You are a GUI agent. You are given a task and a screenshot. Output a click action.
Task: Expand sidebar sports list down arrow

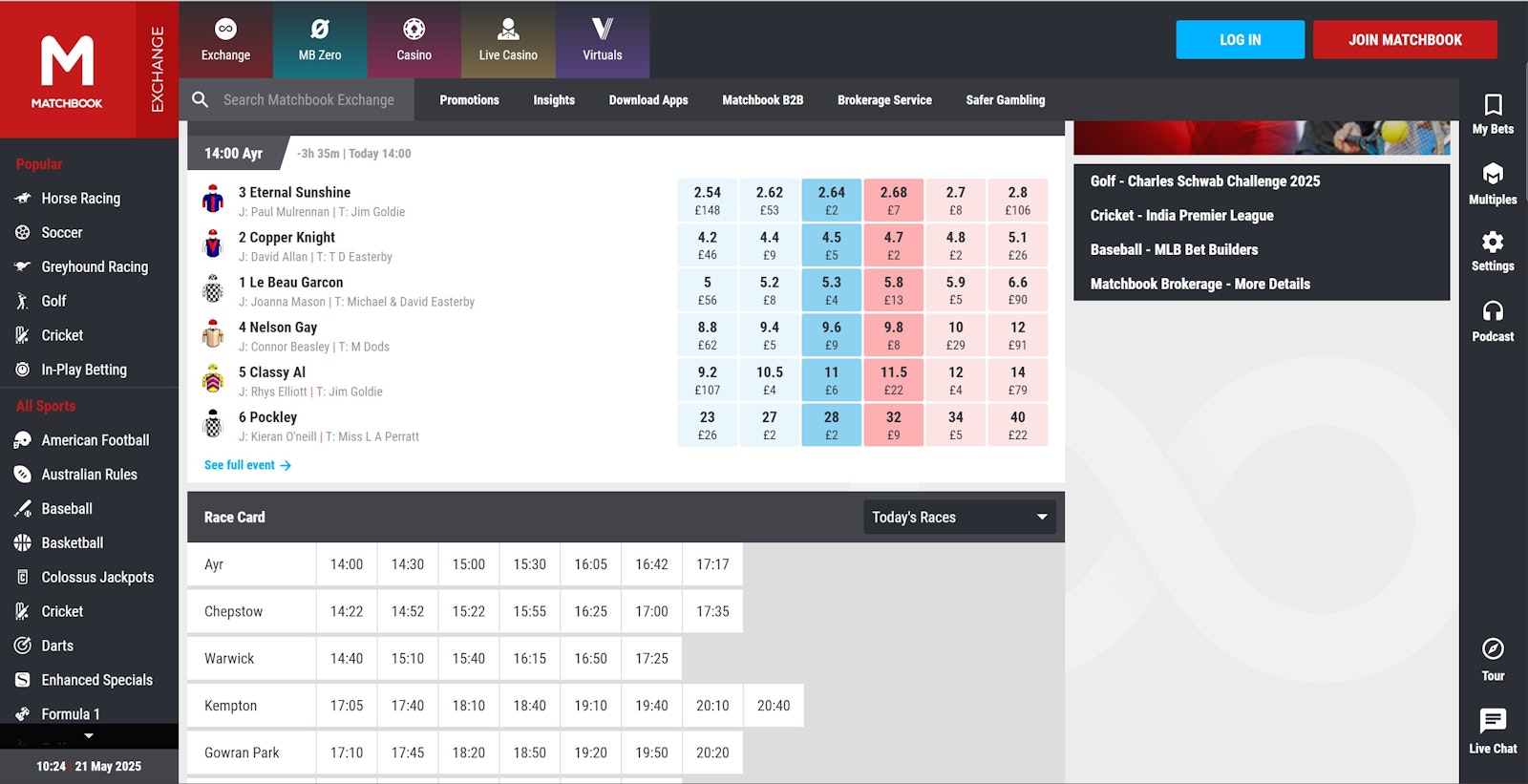click(89, 735)
